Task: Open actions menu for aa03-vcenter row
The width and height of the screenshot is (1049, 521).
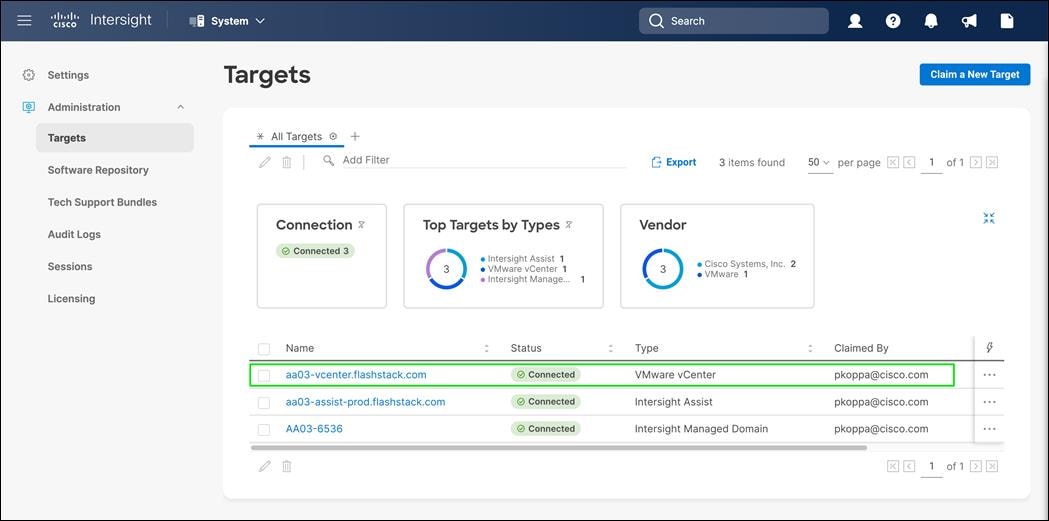Action: [x=989, y=375]
